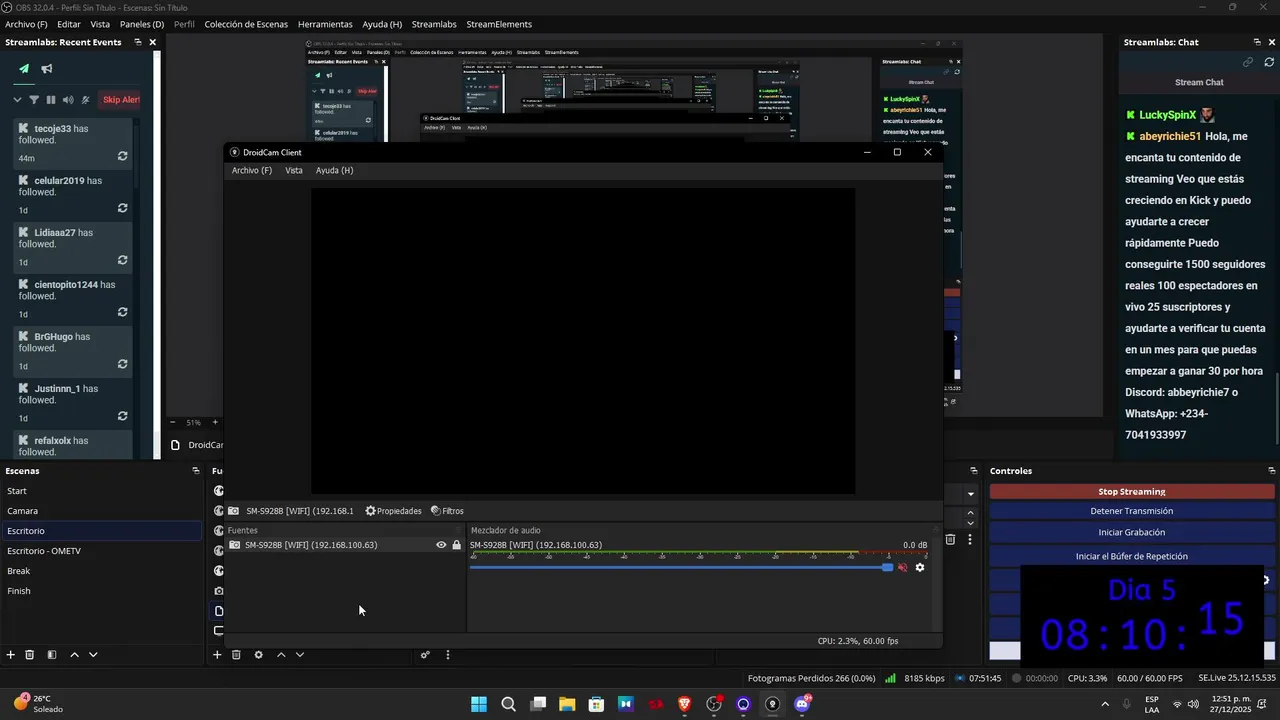This screenshot has width=1280, height=720.
Task: Click Filtros in the DroidCam source toolbar
Action: click(447, 511)
